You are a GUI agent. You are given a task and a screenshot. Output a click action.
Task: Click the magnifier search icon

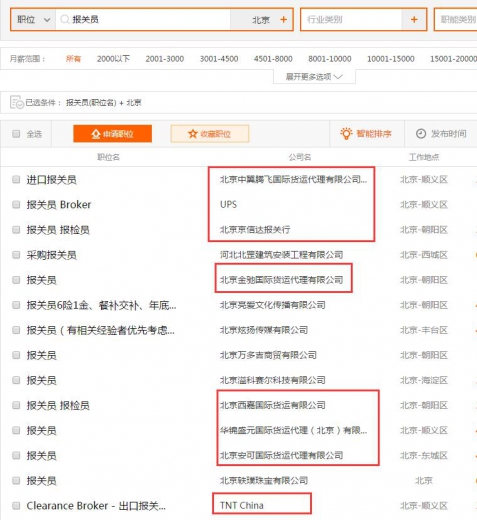pyautogui.click(x=64, y=20)
